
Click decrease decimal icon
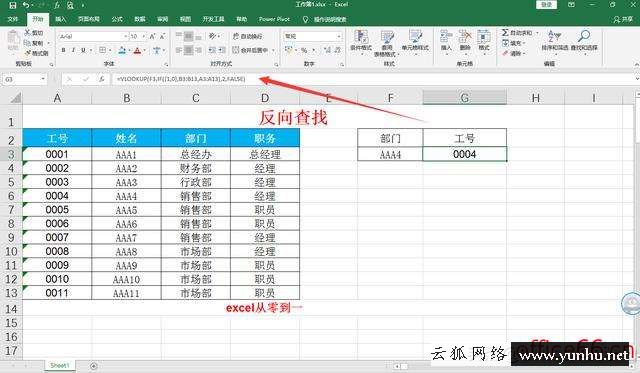pos(338,50)
